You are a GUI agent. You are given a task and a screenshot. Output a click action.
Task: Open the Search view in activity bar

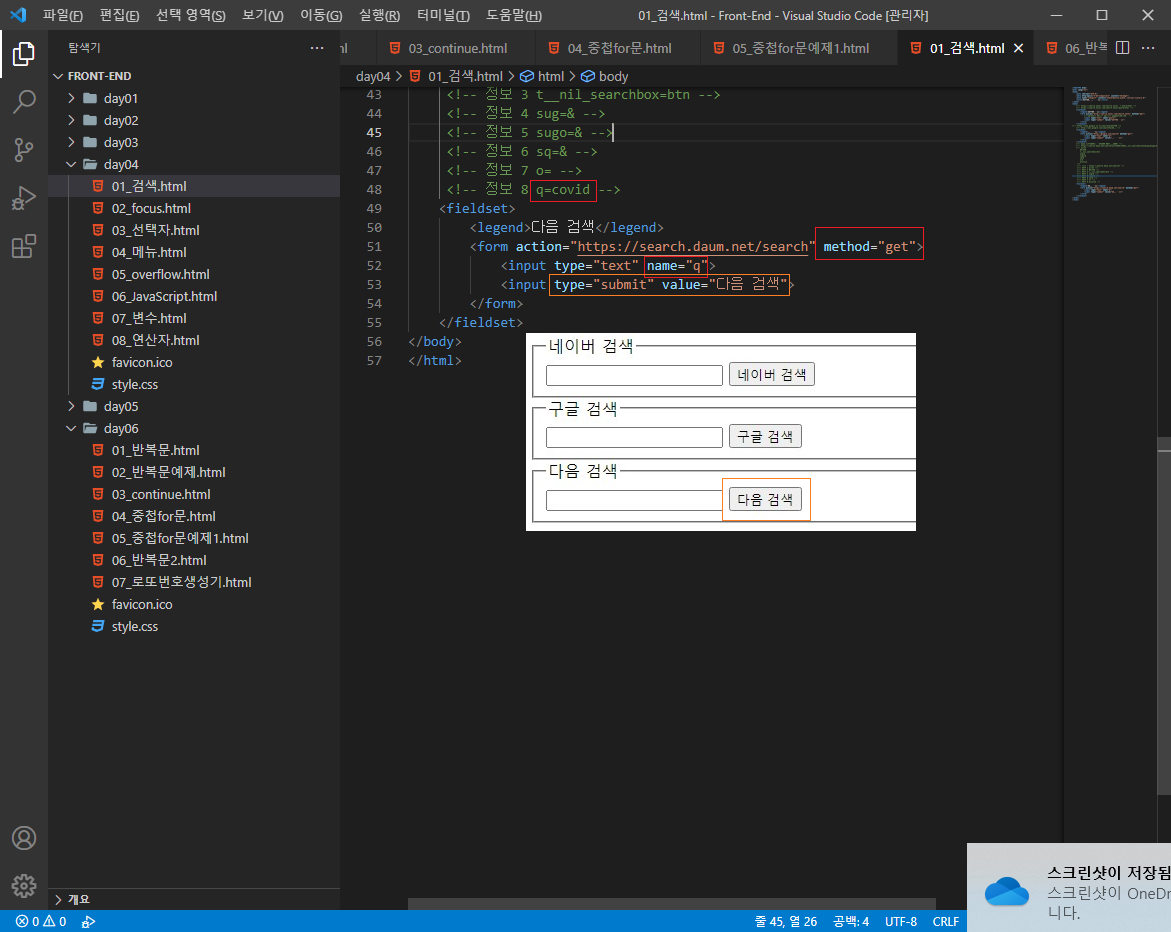24,102
